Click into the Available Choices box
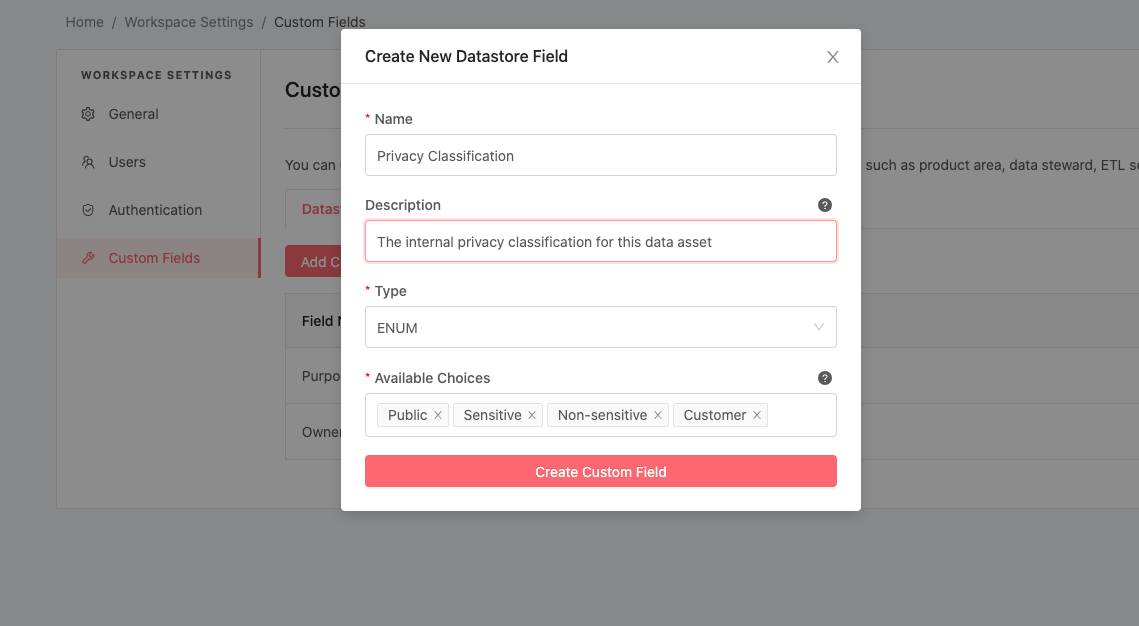1139x626 pixels. (800, 415)
